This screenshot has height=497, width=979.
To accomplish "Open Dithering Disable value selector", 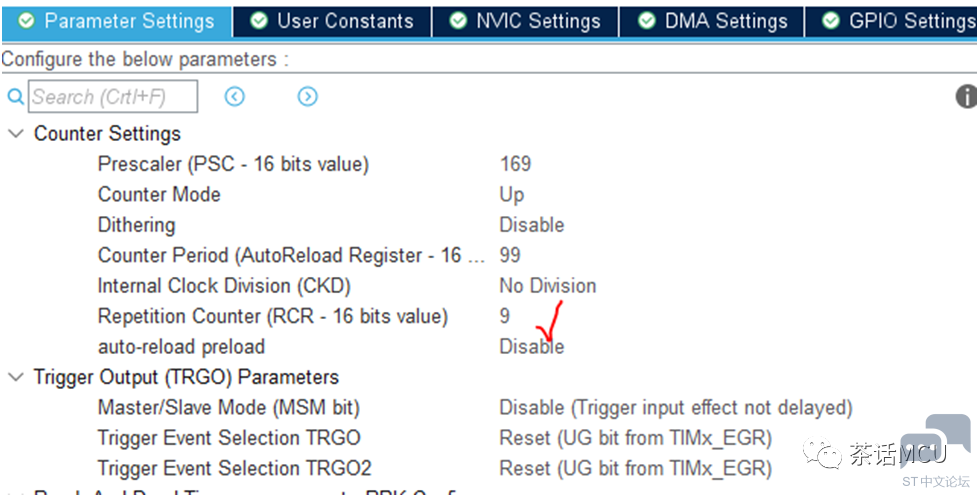I will coord(531,225).
